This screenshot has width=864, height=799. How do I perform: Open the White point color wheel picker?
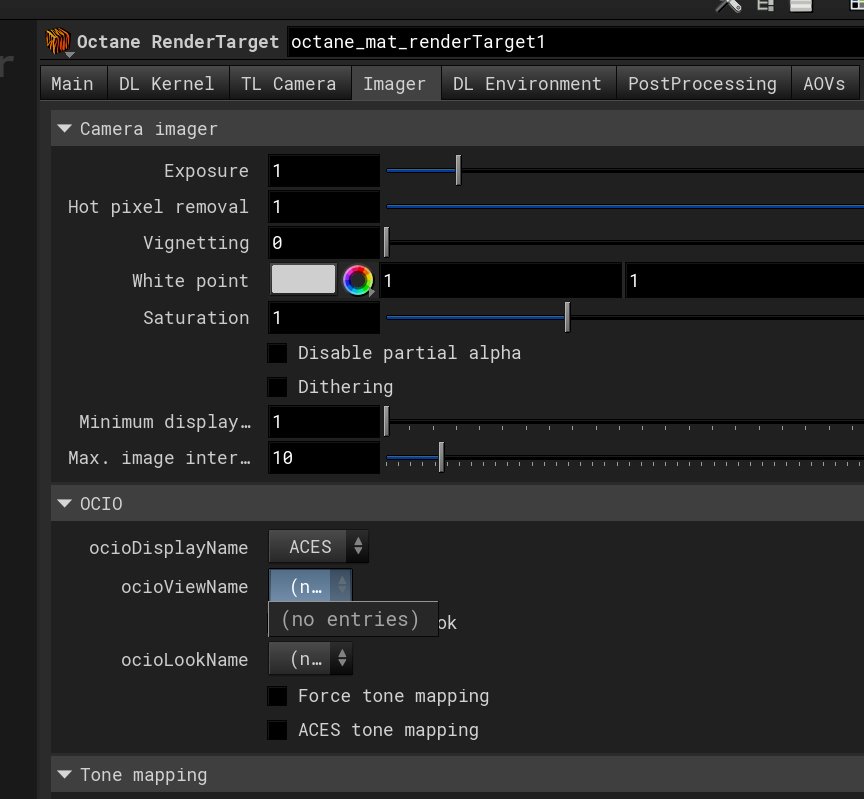pos(357,280)
